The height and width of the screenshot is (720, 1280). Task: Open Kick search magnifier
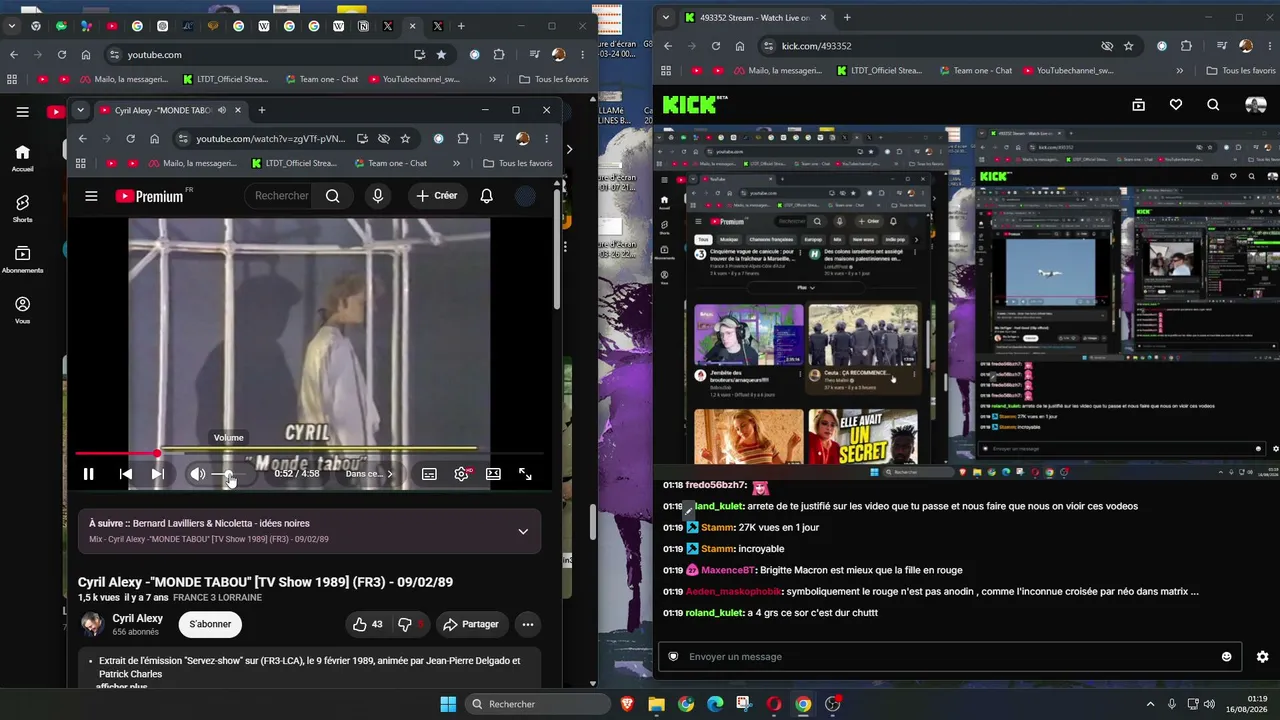(x=1213, y=105)
